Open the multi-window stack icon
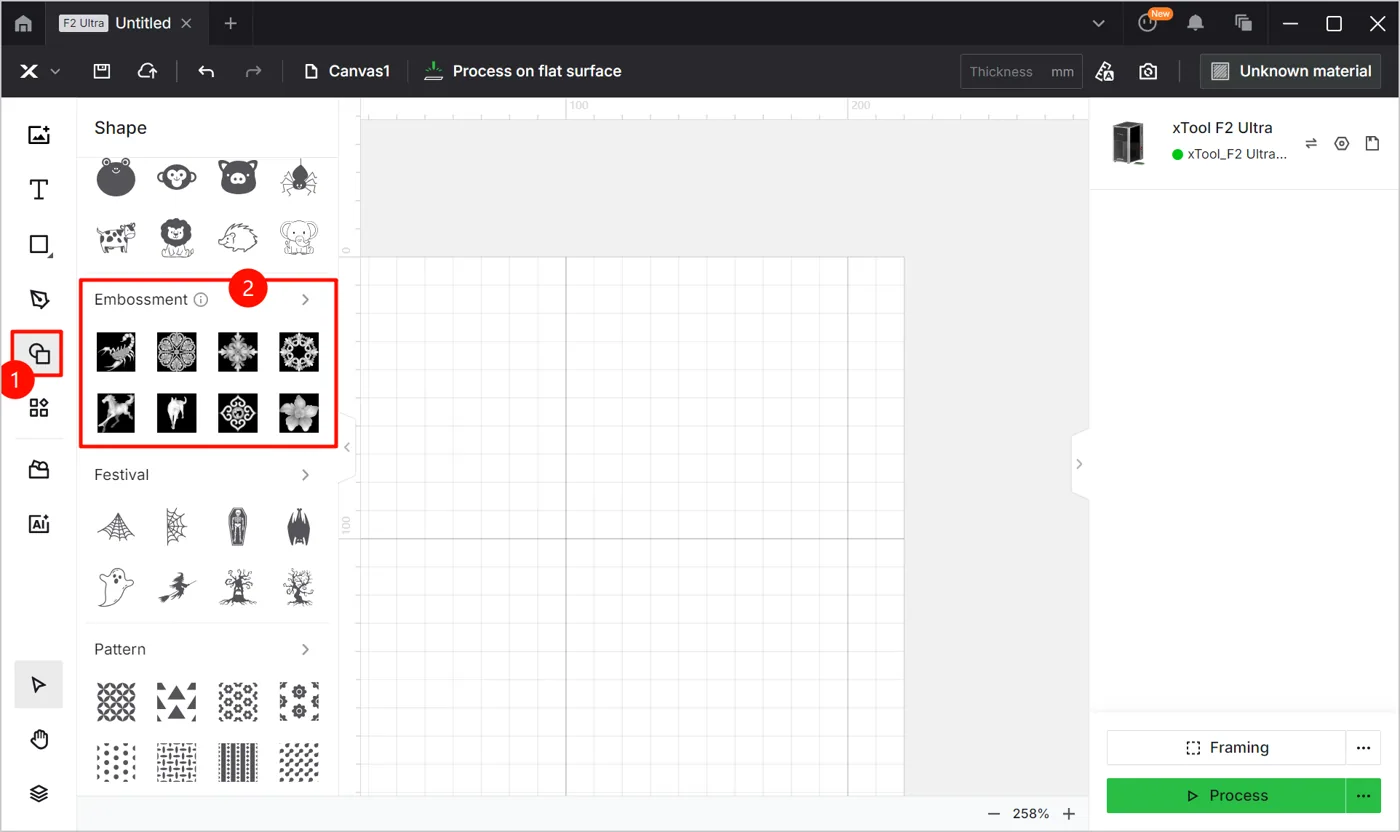This screenshot has height=832, width=1400. click(x=1244, y=23)
